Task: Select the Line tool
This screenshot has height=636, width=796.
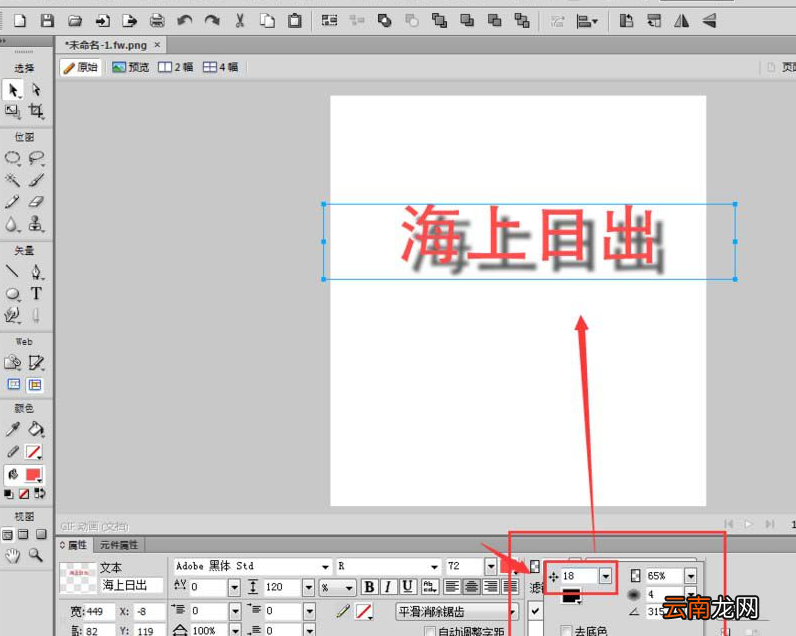Action: tap(13, 272)
